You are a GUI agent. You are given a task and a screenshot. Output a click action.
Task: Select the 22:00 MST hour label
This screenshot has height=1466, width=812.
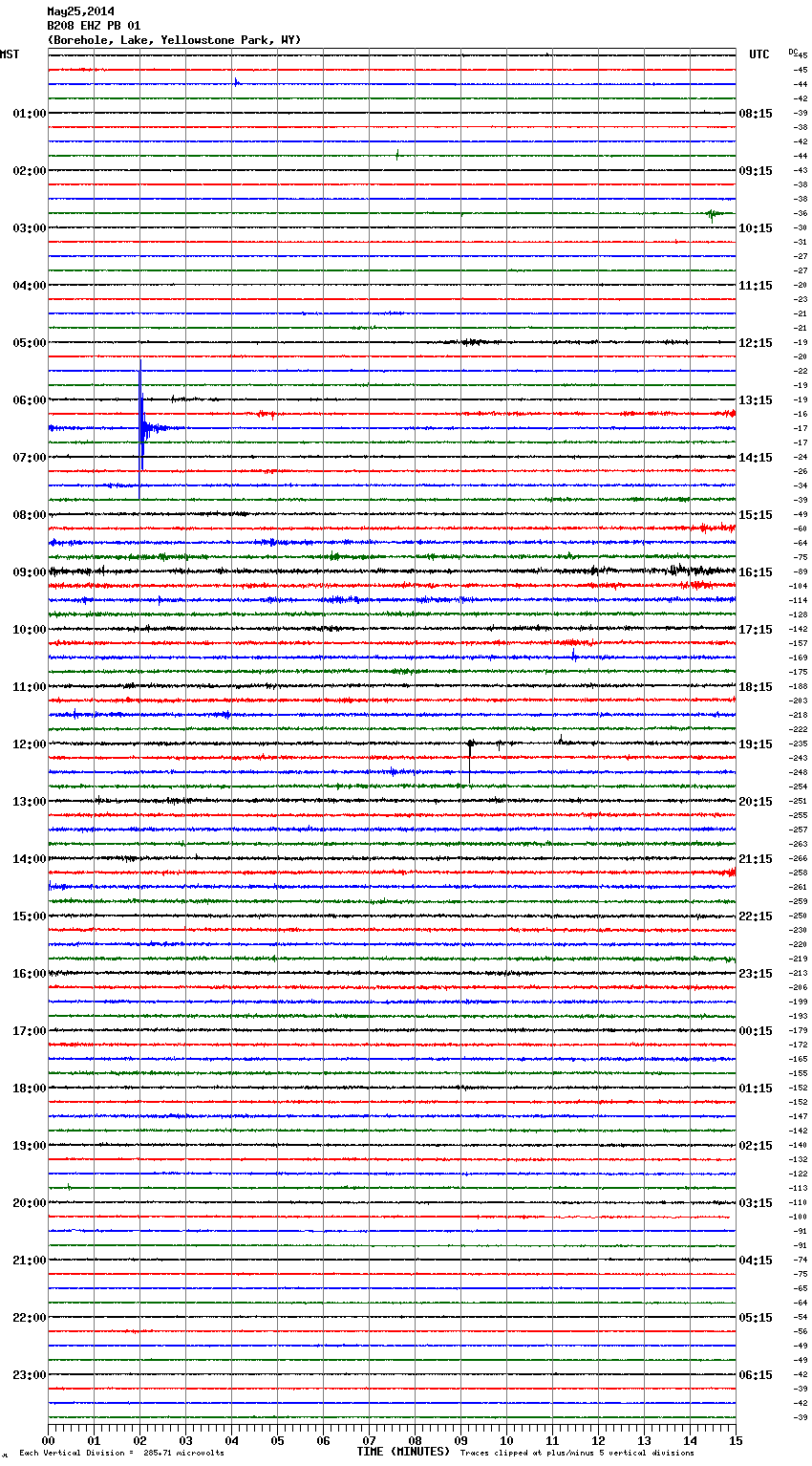30,1318
